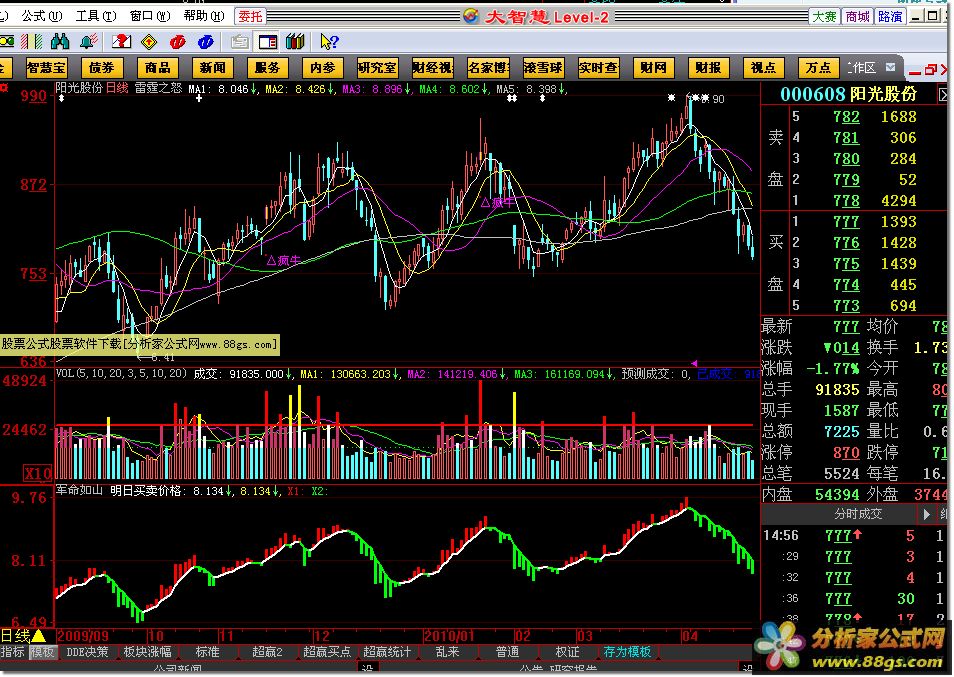
Task: Click the colored bar chart toolbar icon
Action: click(32, 42)
